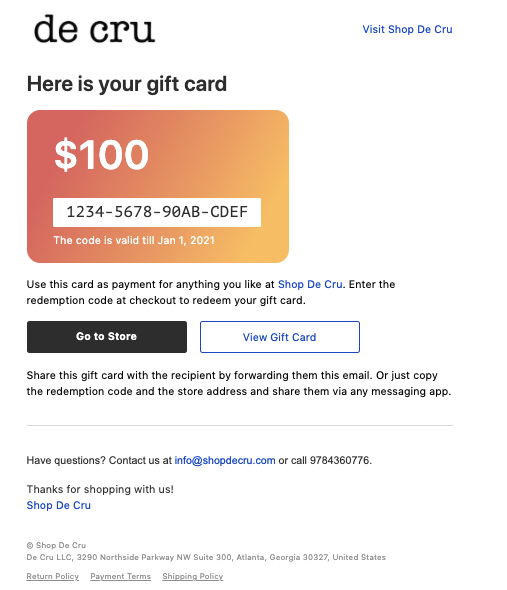Viewport: 507px width, 590px height.
Task: Click the © Shop De Cru copyright text
Action: coord(56,545)
